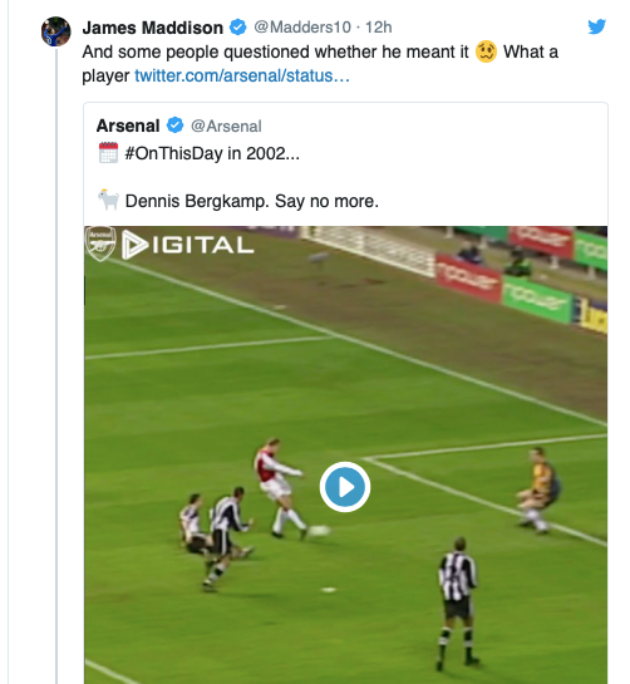Click the Arsenal account name

128,126
